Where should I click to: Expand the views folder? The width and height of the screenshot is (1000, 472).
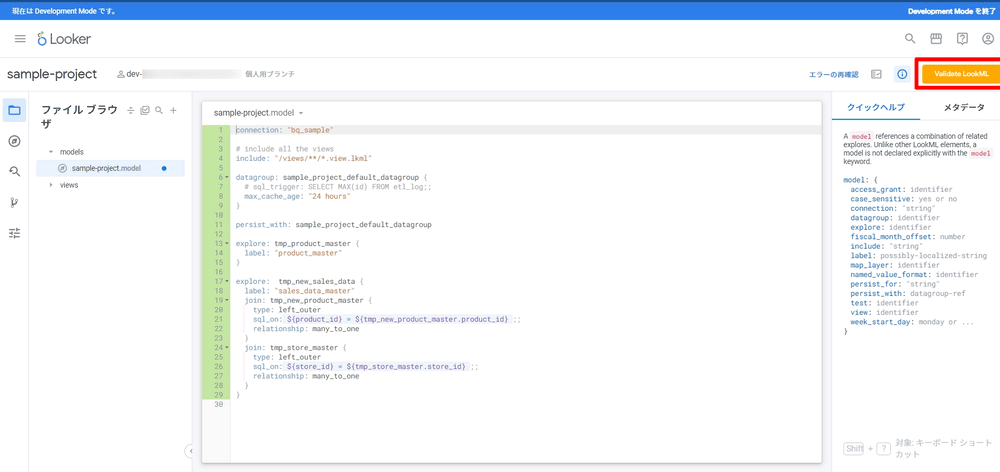(x=51, y=185)
